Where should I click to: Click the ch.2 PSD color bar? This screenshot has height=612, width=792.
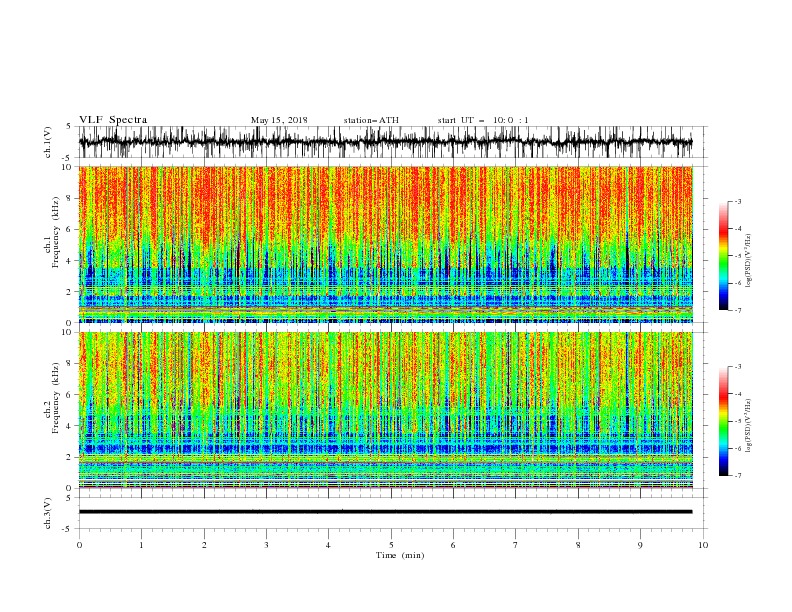tap(724, 421)
